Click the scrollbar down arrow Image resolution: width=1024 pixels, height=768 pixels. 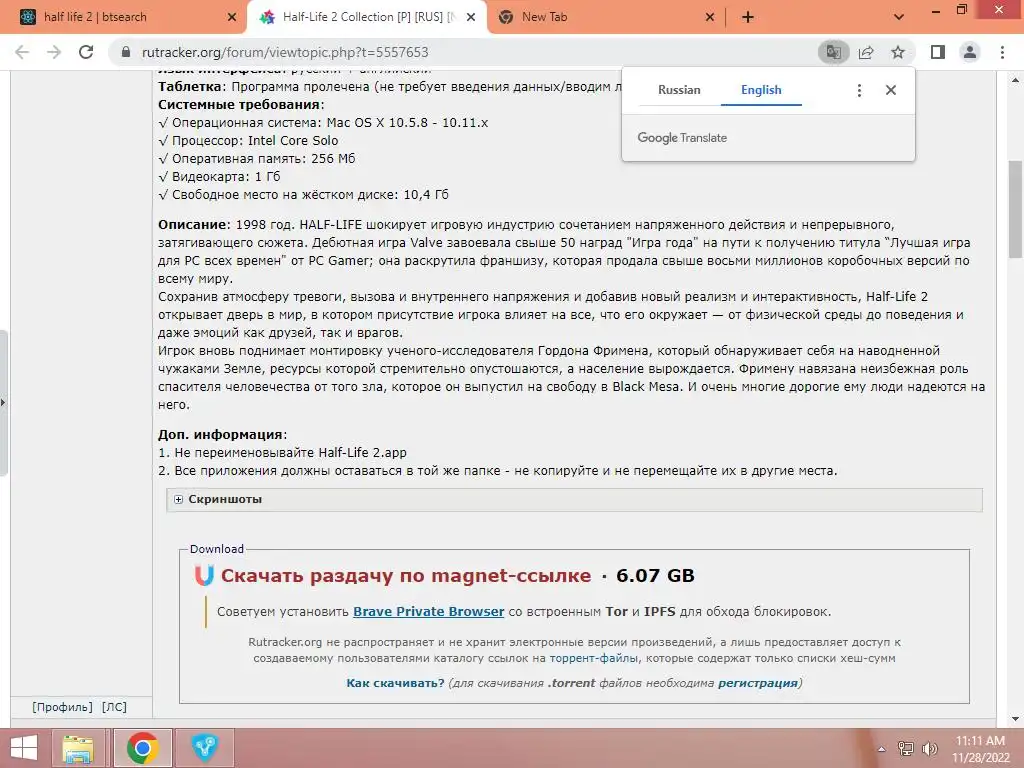pyautogui.click(x=1016, y=719)
